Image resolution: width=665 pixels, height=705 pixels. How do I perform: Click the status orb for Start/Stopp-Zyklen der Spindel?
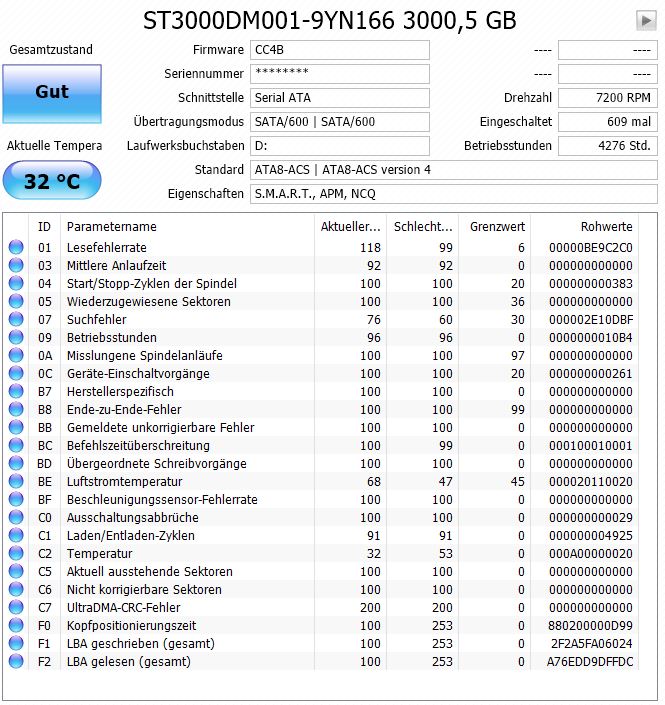16,283
